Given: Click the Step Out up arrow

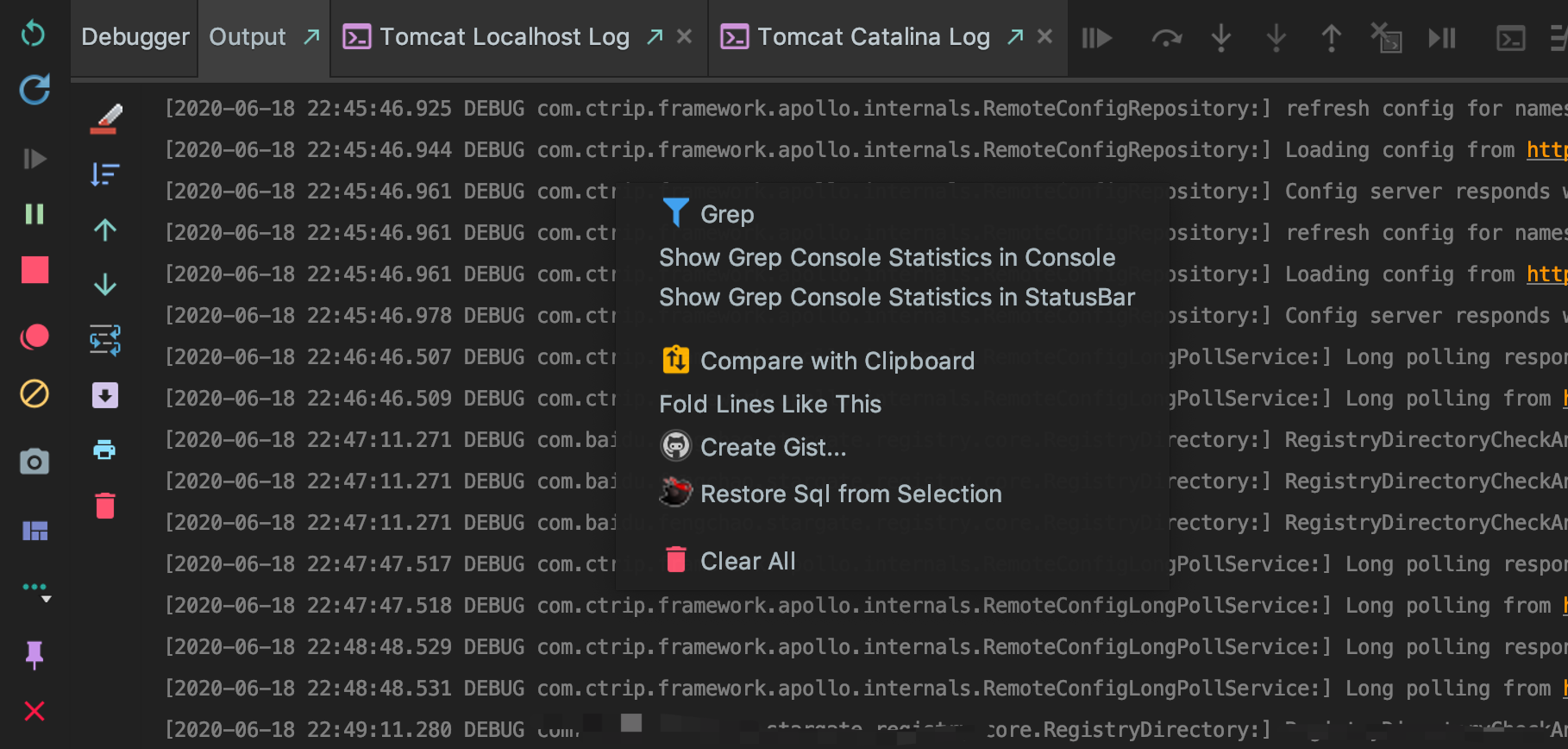Looking at the screenshot, I should (1332, 38).
